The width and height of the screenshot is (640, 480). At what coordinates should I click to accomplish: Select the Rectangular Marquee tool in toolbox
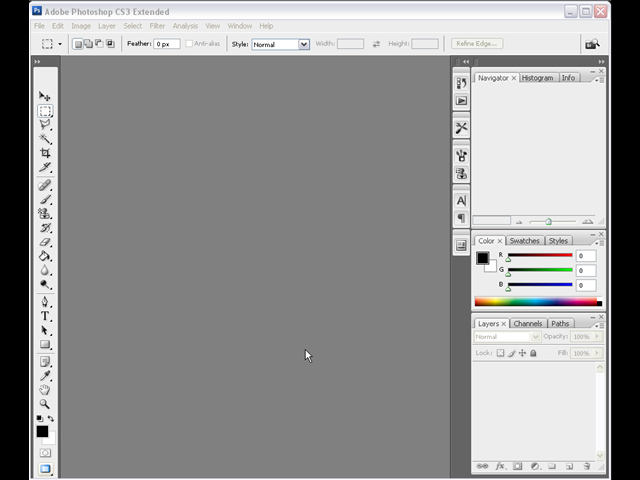pos(45,111)
